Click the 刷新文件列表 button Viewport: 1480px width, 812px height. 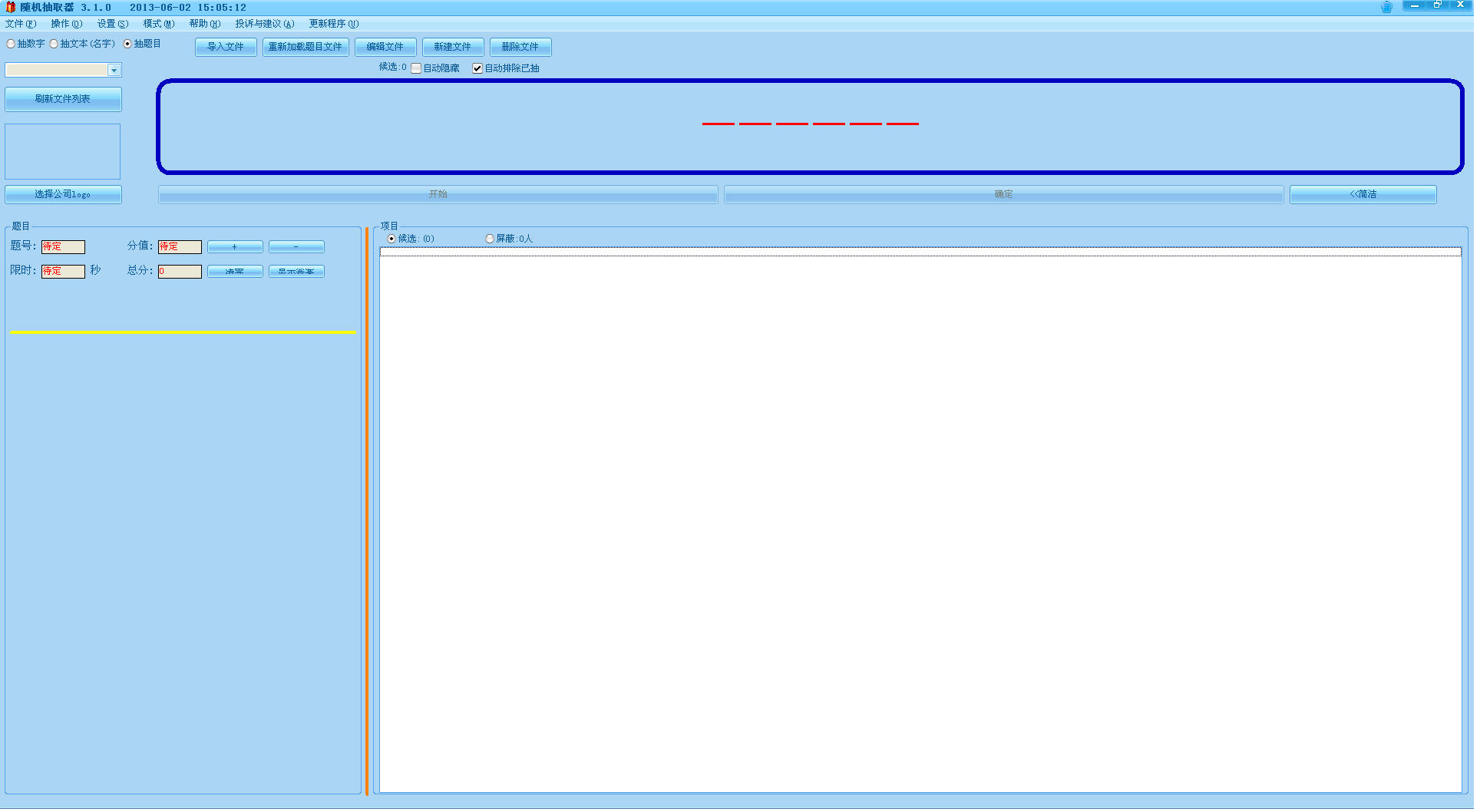pos(64,100)
